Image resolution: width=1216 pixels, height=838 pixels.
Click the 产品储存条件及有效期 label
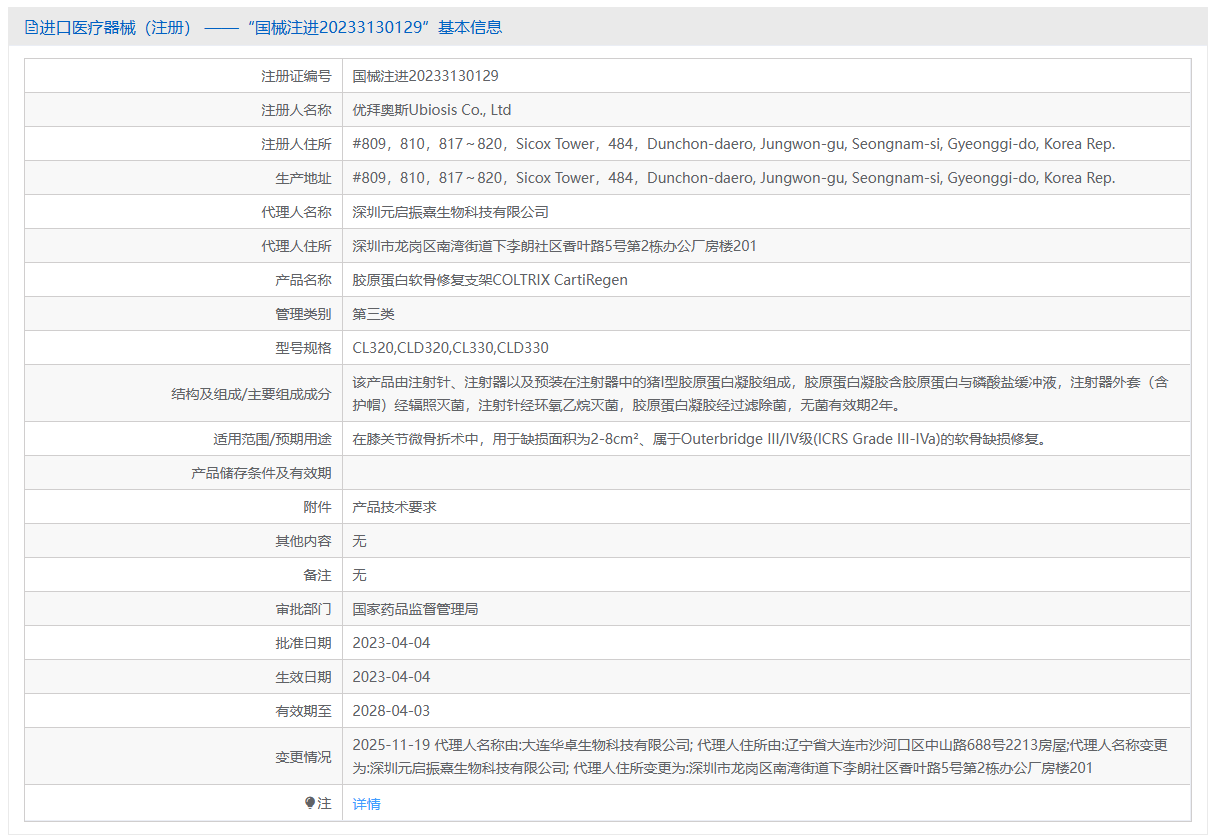(x=261, y=473)
